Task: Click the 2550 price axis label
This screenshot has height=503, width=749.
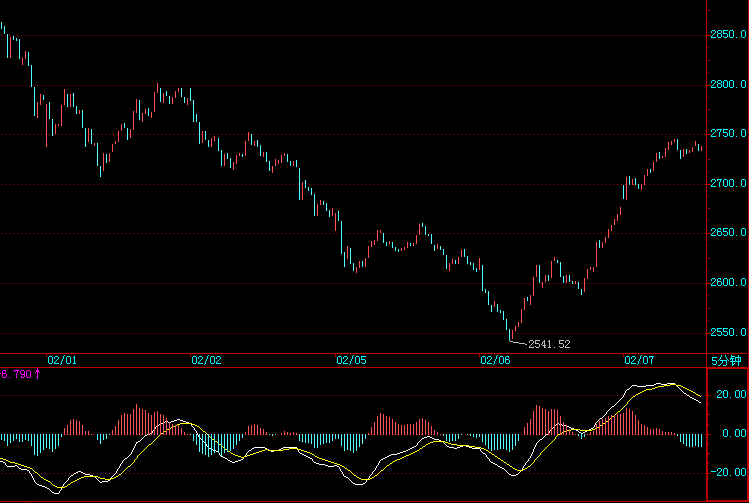Action: coord(729,333)
